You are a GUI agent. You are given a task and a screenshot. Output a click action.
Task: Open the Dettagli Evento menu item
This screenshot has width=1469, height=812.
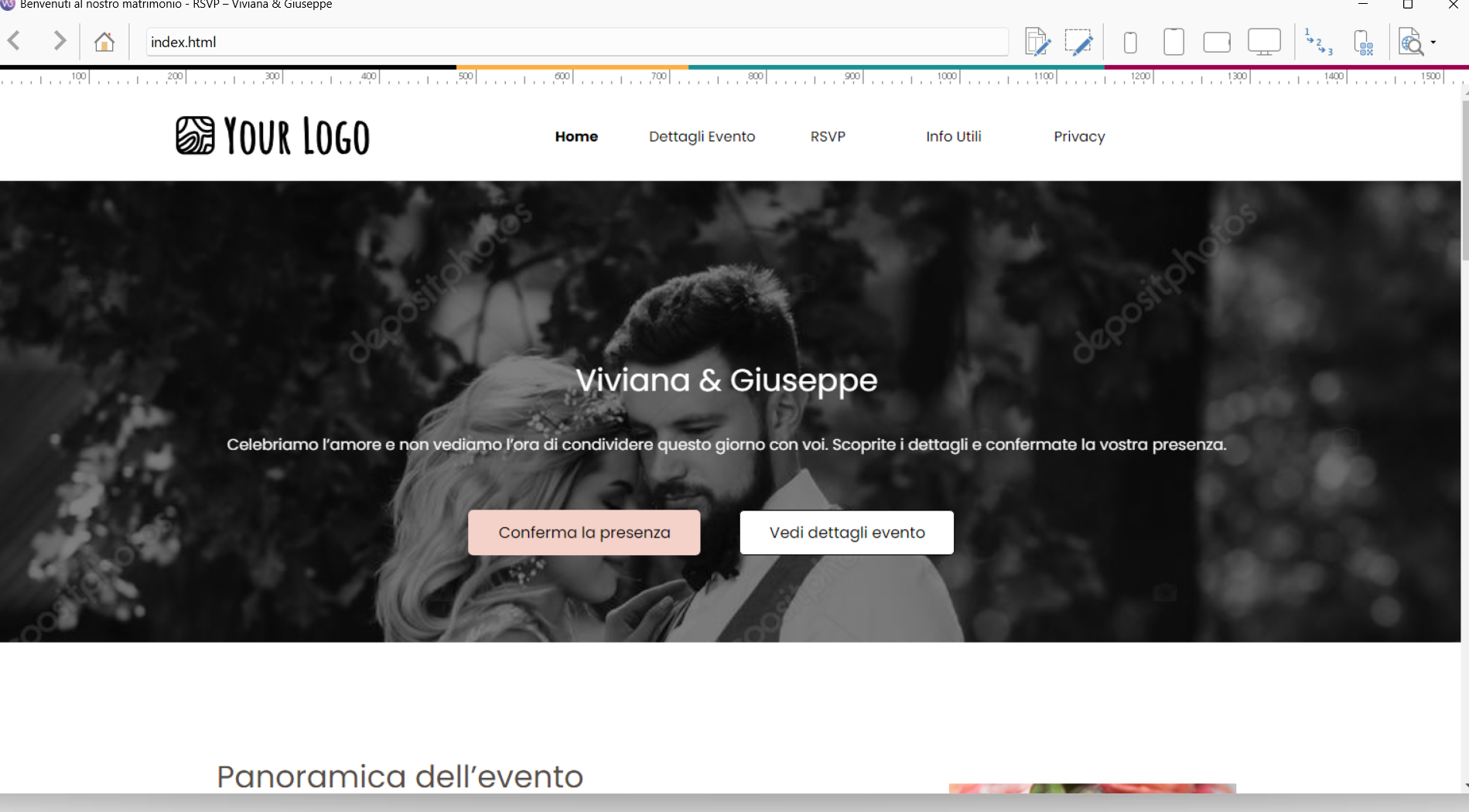(702, 137)
